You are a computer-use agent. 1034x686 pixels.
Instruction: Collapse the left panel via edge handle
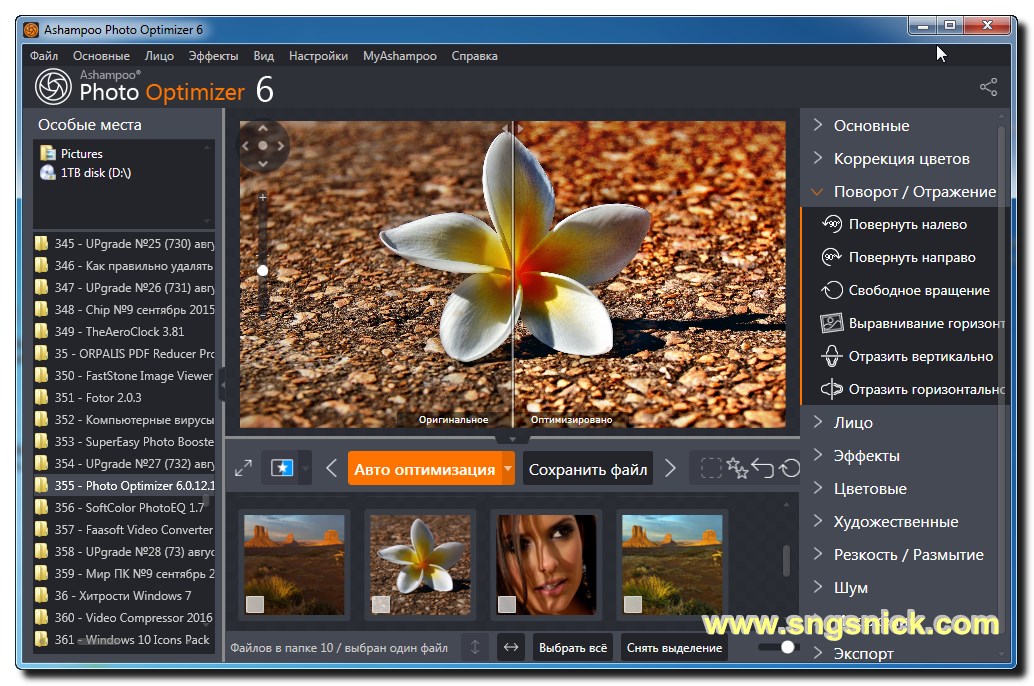[x=222, y=384]
